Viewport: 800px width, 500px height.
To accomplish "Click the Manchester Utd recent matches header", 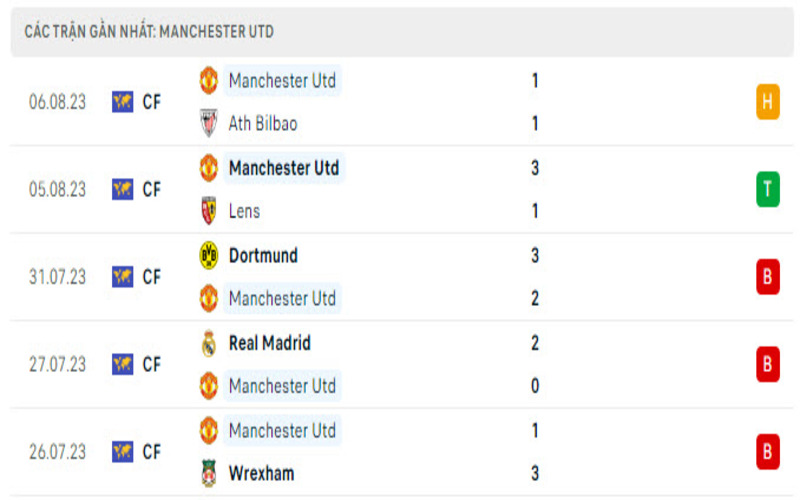I will coord(149,32).
